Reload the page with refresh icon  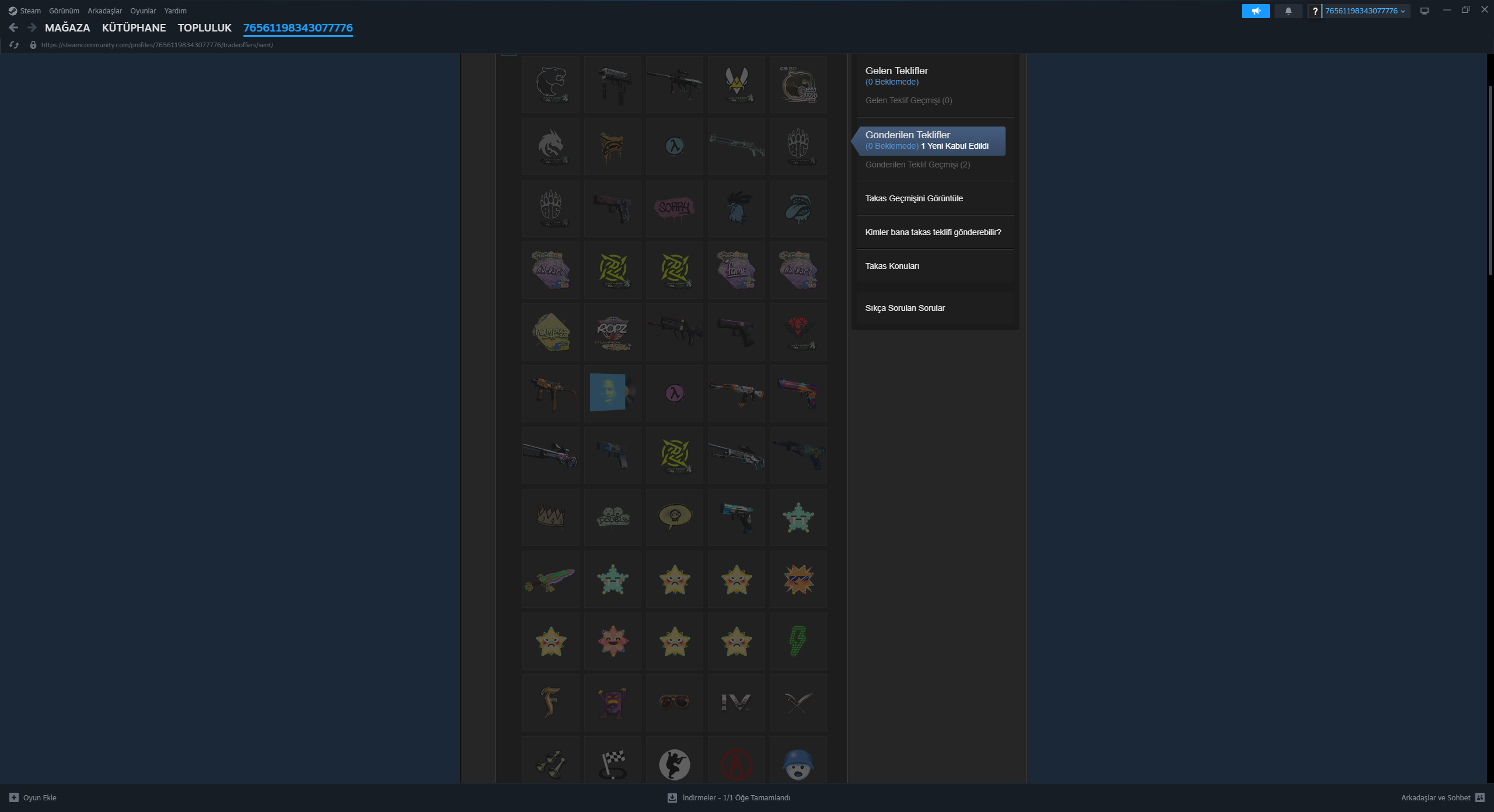[x=14, y=45]
